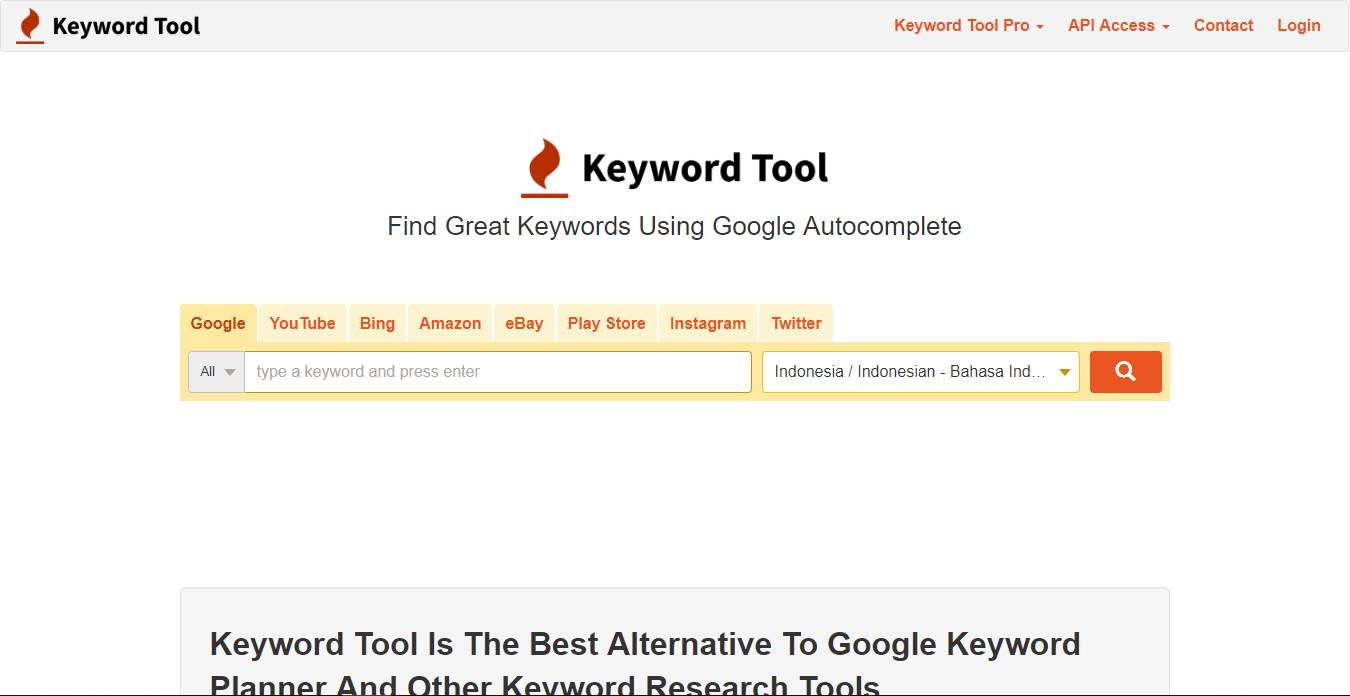Click the Login link
This screenshot has height=696, width=1350.
coord(1298,26)
